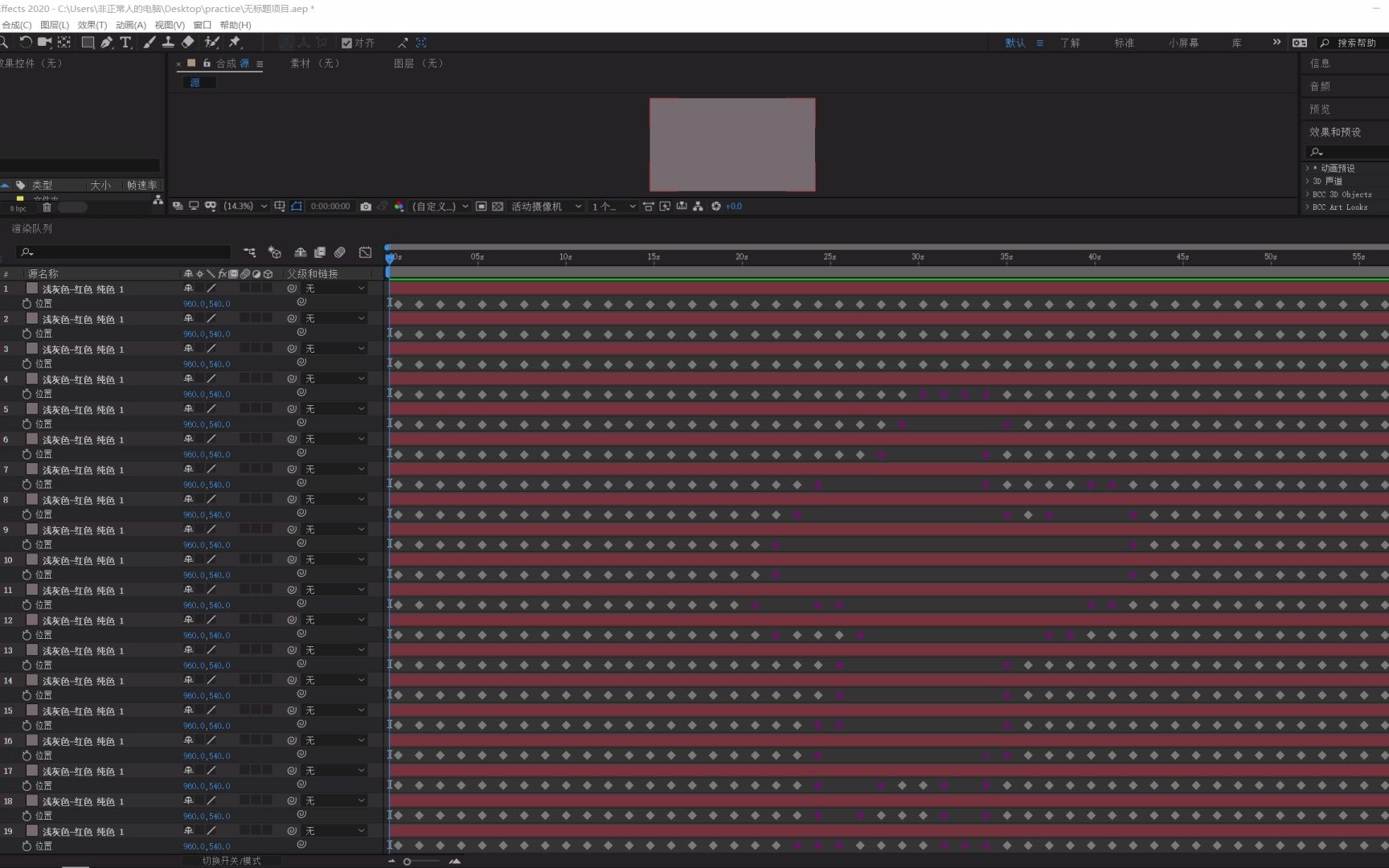Click the composition mini-flowchart icon in timeline
Screen dimensions: 1389x868
[250, 252]
